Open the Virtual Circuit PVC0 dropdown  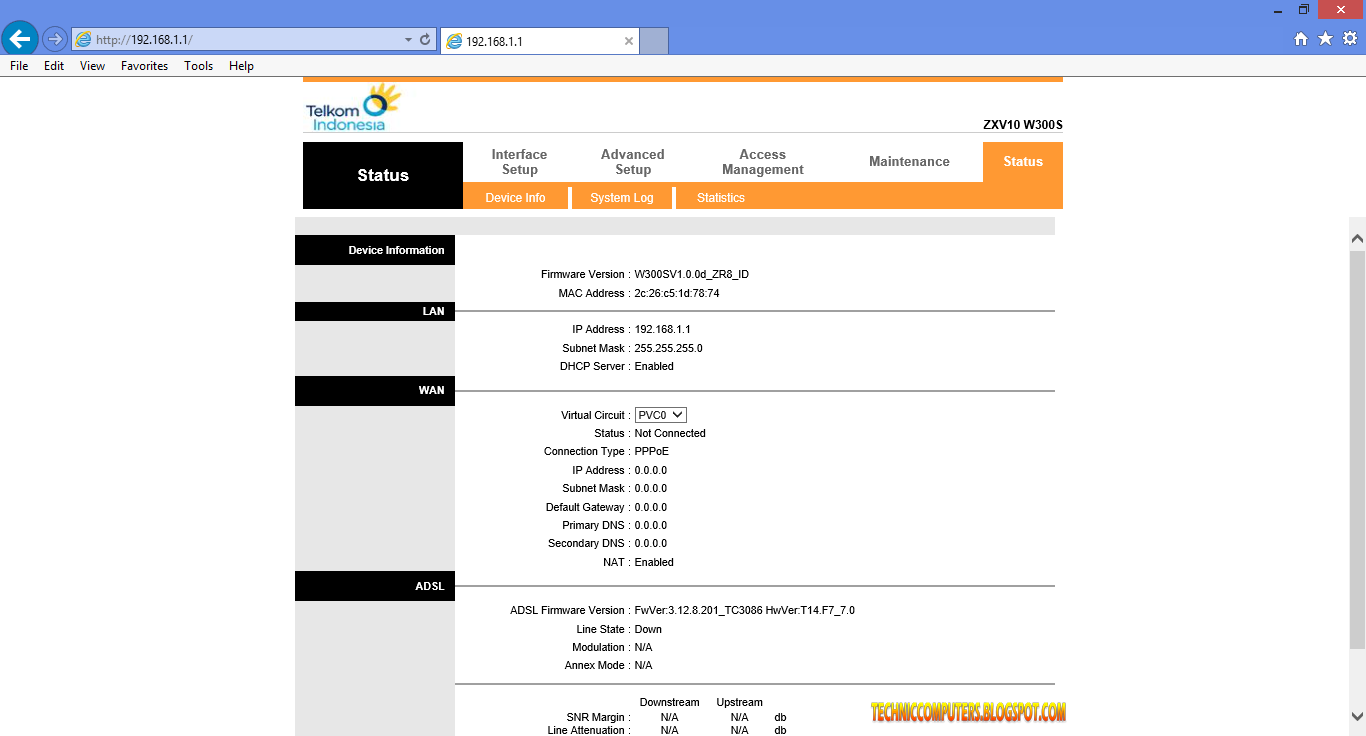tap(660, 414)
